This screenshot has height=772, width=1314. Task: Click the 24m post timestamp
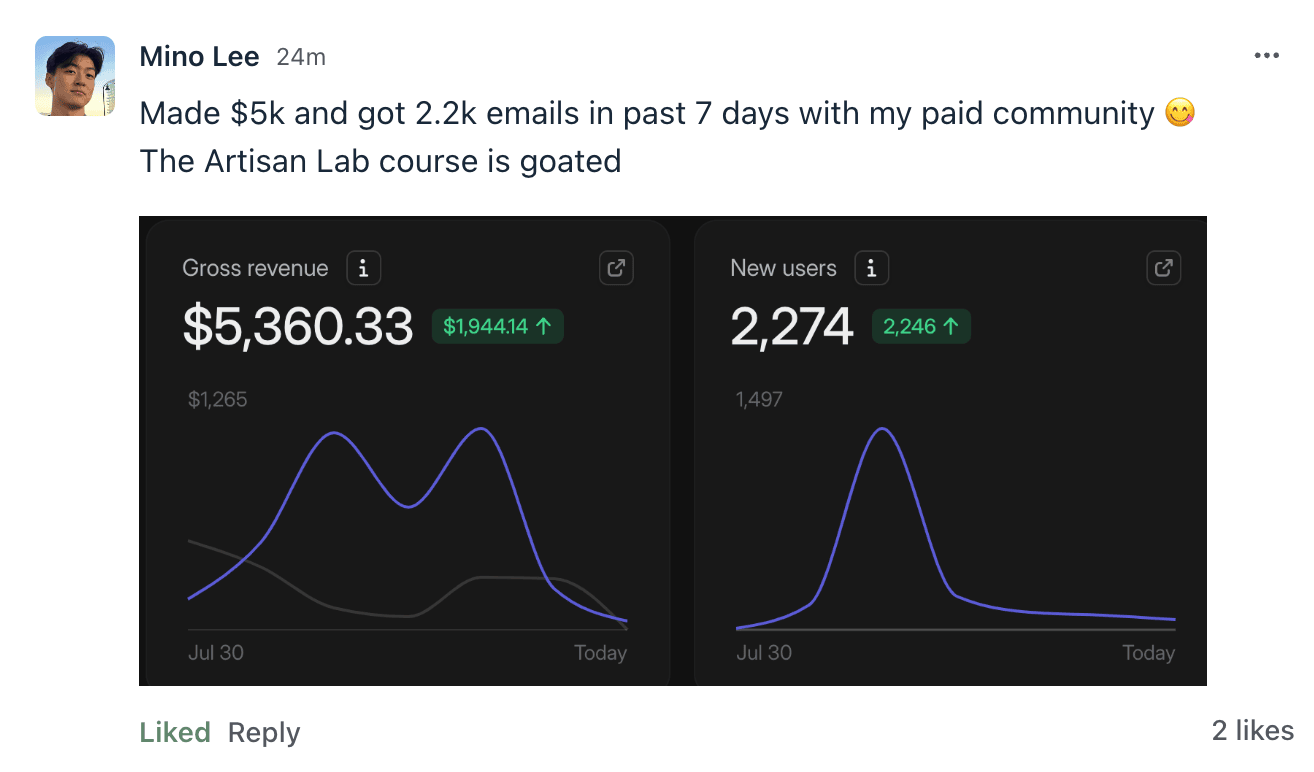pyautogui.click(x=301, y=57)
